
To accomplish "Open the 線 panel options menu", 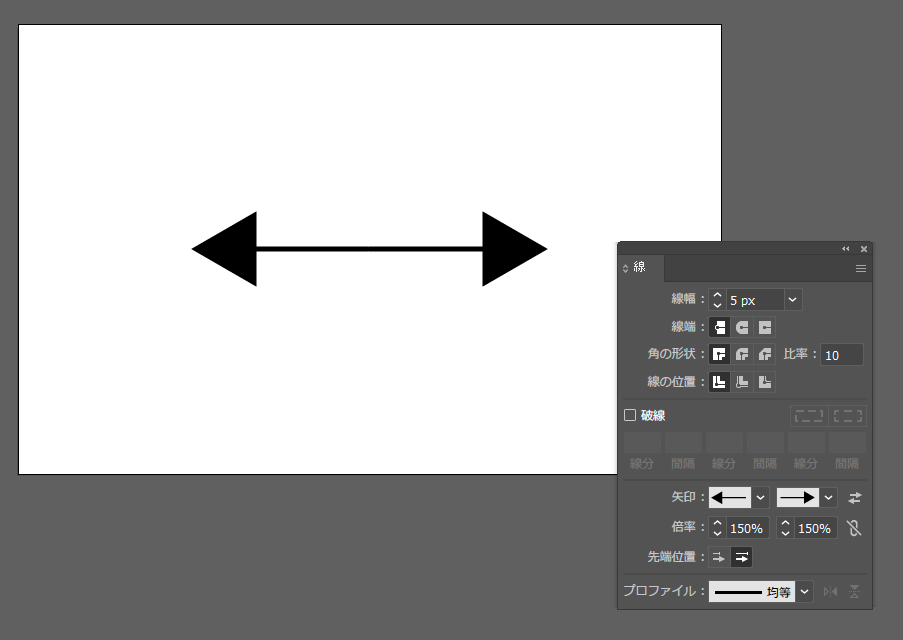I will [x=860, y=269].
